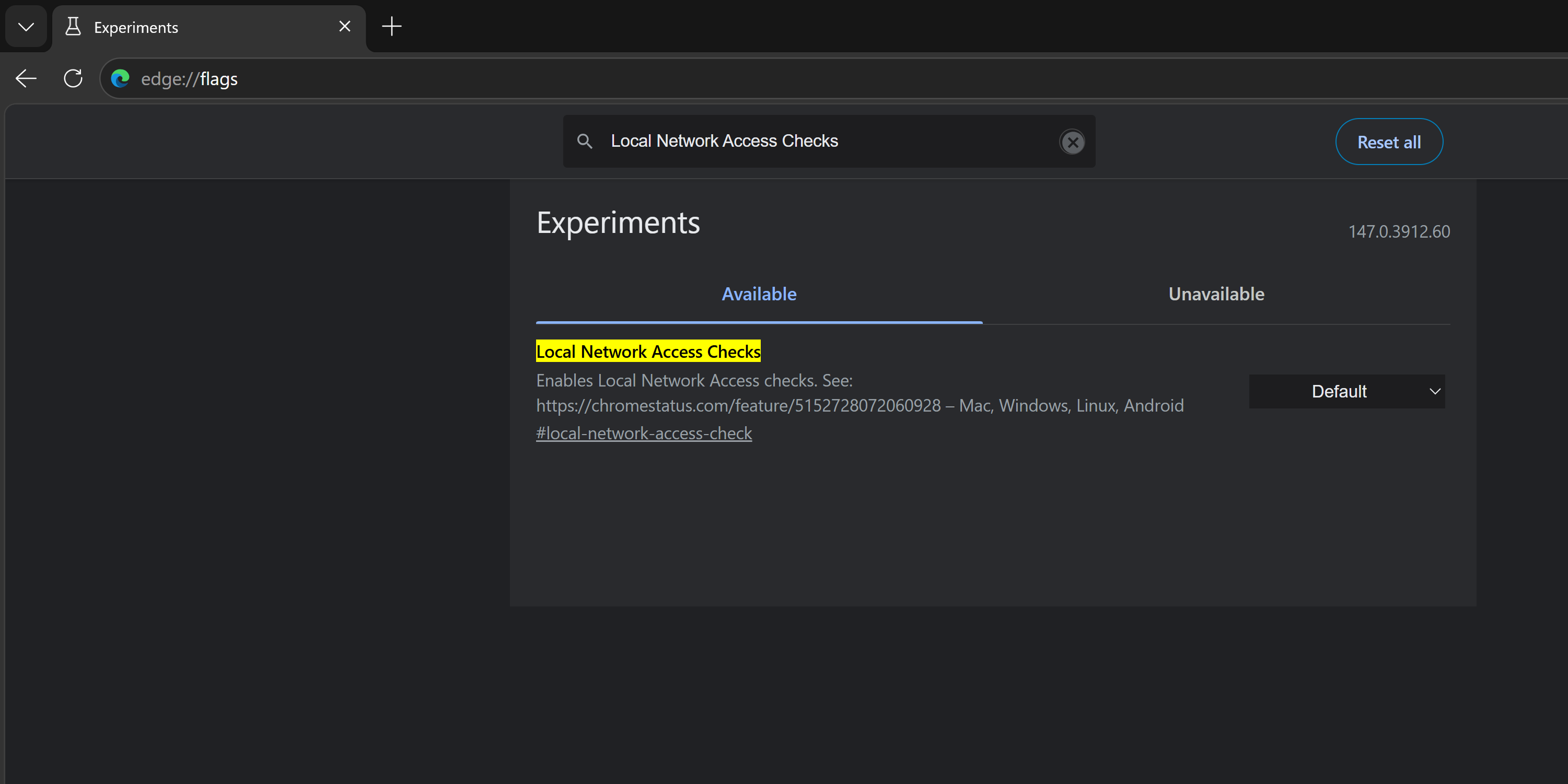Click the Experiments tab title
Screen dimensions: 1568x784
coord(136,27)
